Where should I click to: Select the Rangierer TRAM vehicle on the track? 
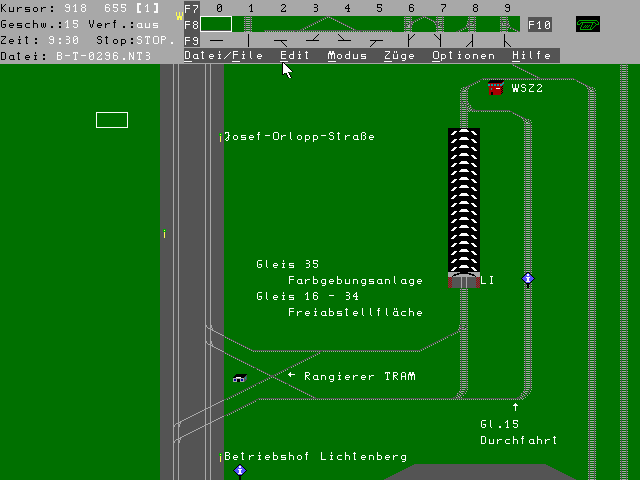coord(240,377)
